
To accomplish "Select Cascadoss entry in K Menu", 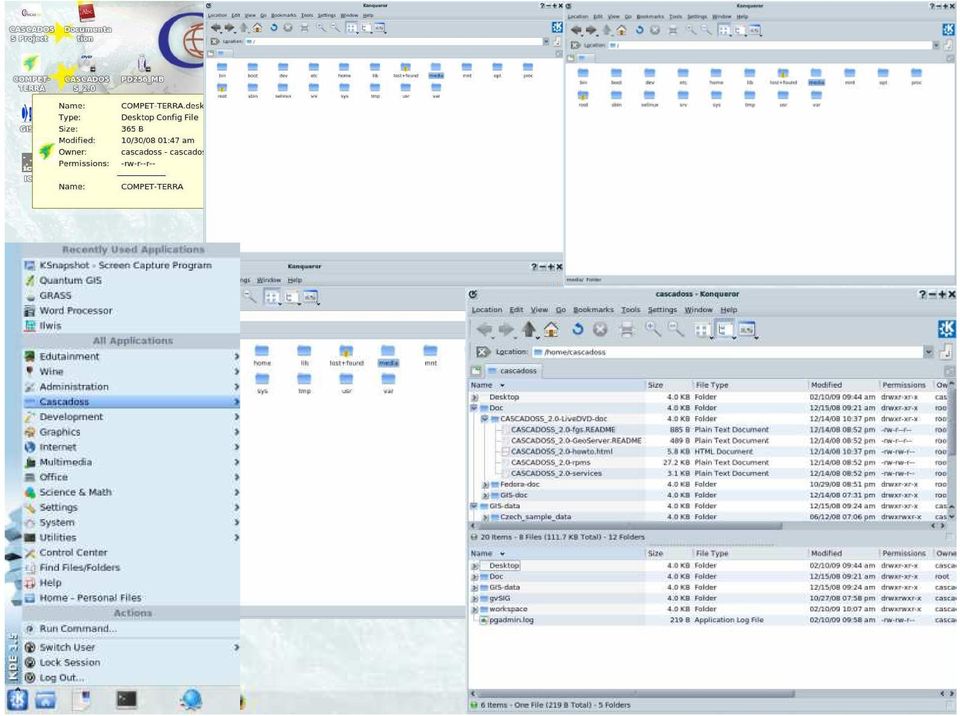I will (131, 402).
